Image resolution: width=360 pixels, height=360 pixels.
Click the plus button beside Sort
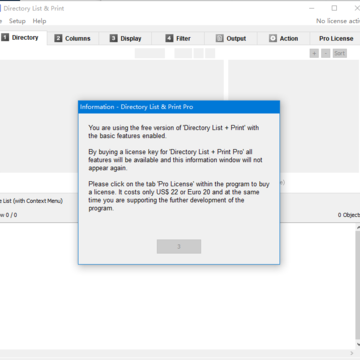pos(314,53)
